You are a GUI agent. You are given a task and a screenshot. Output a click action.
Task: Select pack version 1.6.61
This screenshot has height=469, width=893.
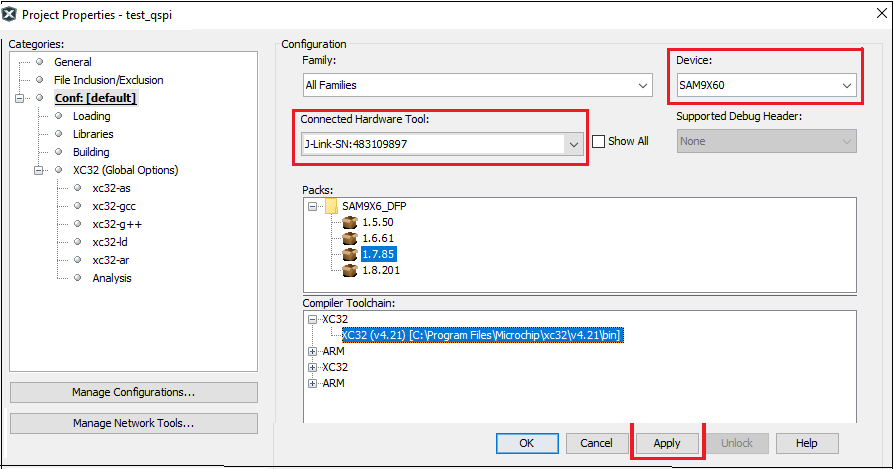378,238
